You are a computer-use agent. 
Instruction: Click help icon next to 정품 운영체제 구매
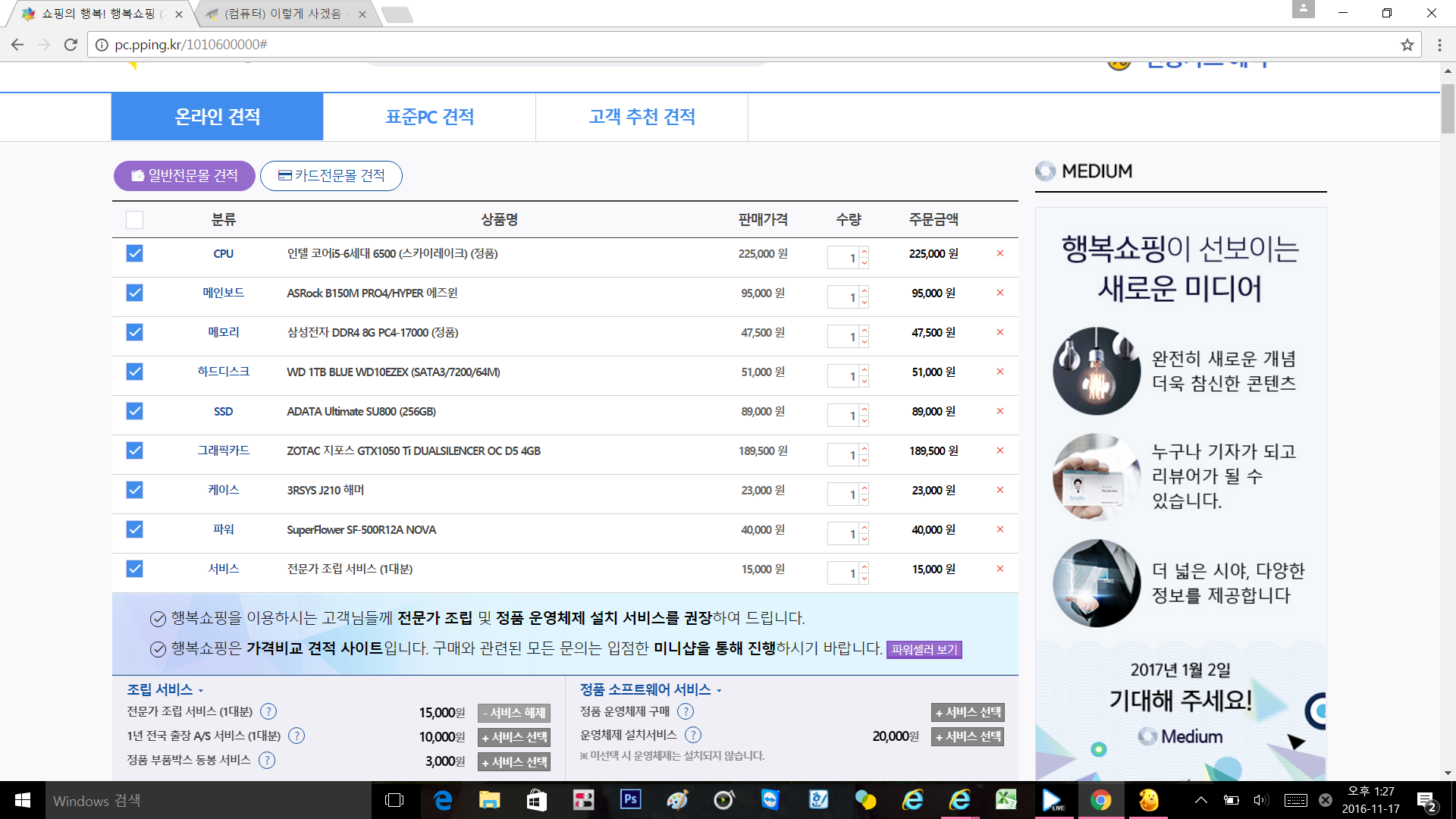pyautogui.click(x=686, y=711)
